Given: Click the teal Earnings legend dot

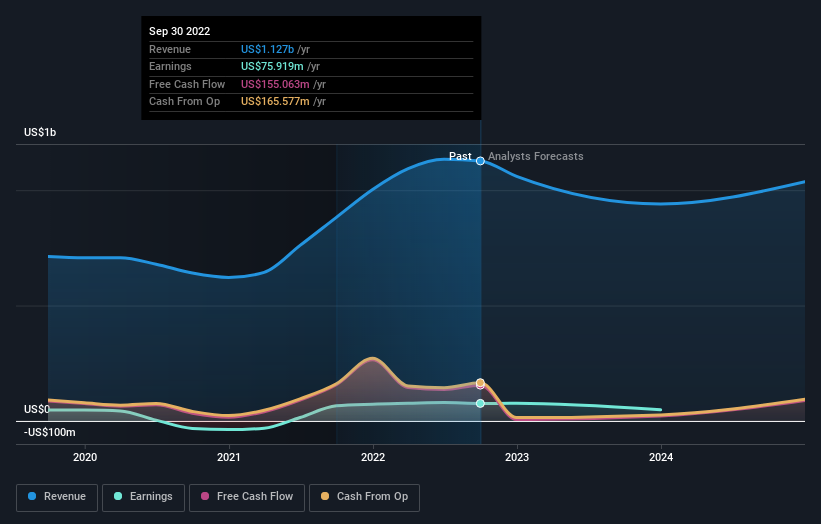Looking at the screenshot, I should coord(118,496).
